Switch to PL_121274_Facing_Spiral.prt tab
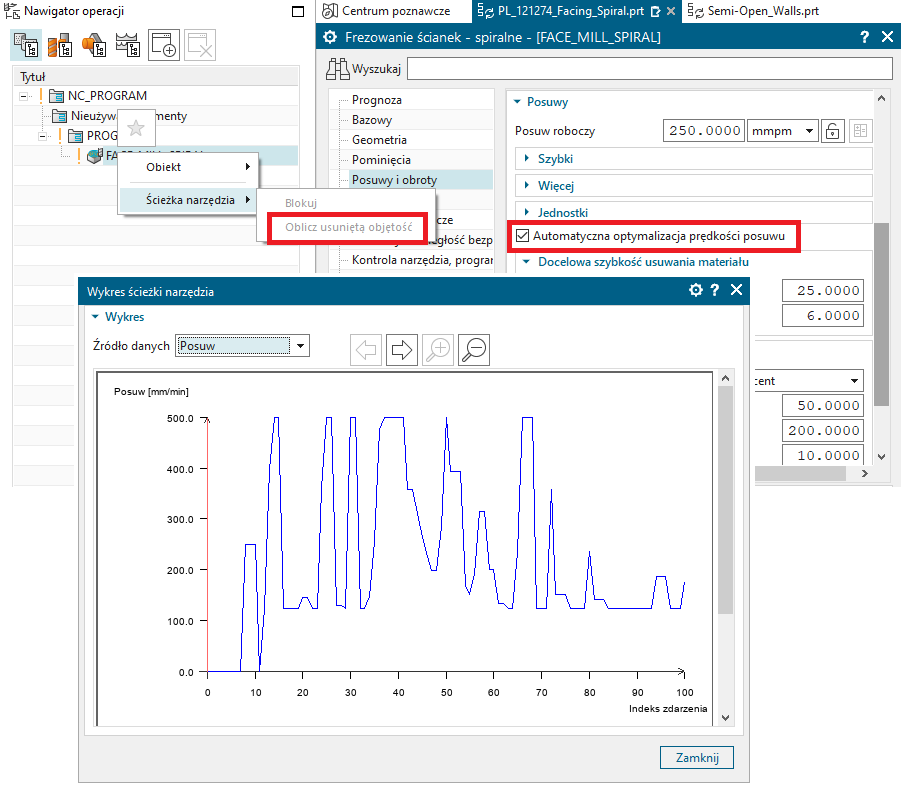The image size is (911, 789). coord(571,11)
